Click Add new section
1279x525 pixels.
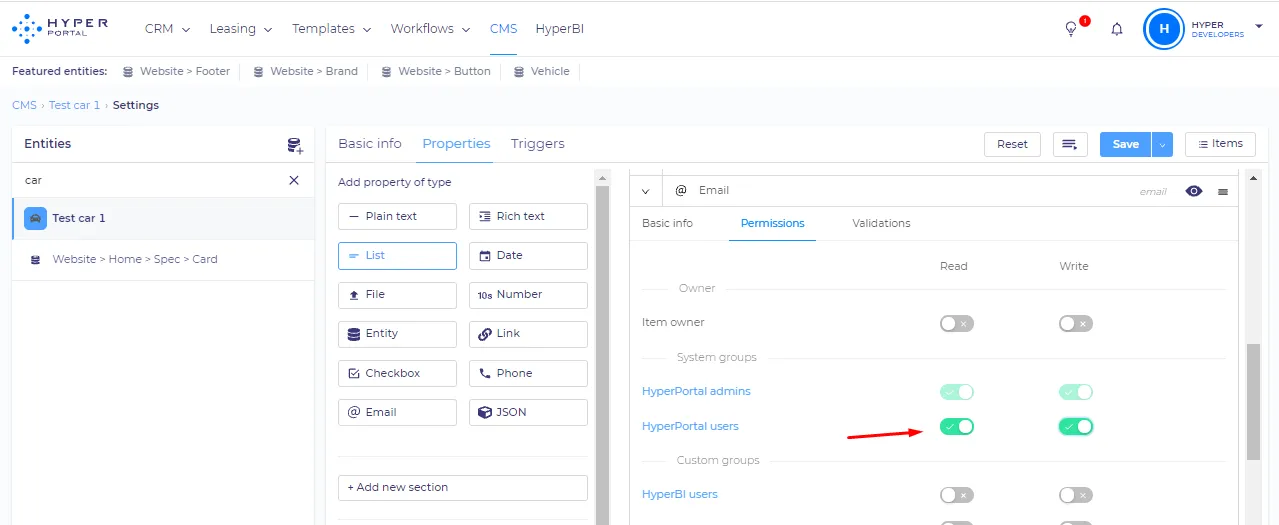(462, 488)
